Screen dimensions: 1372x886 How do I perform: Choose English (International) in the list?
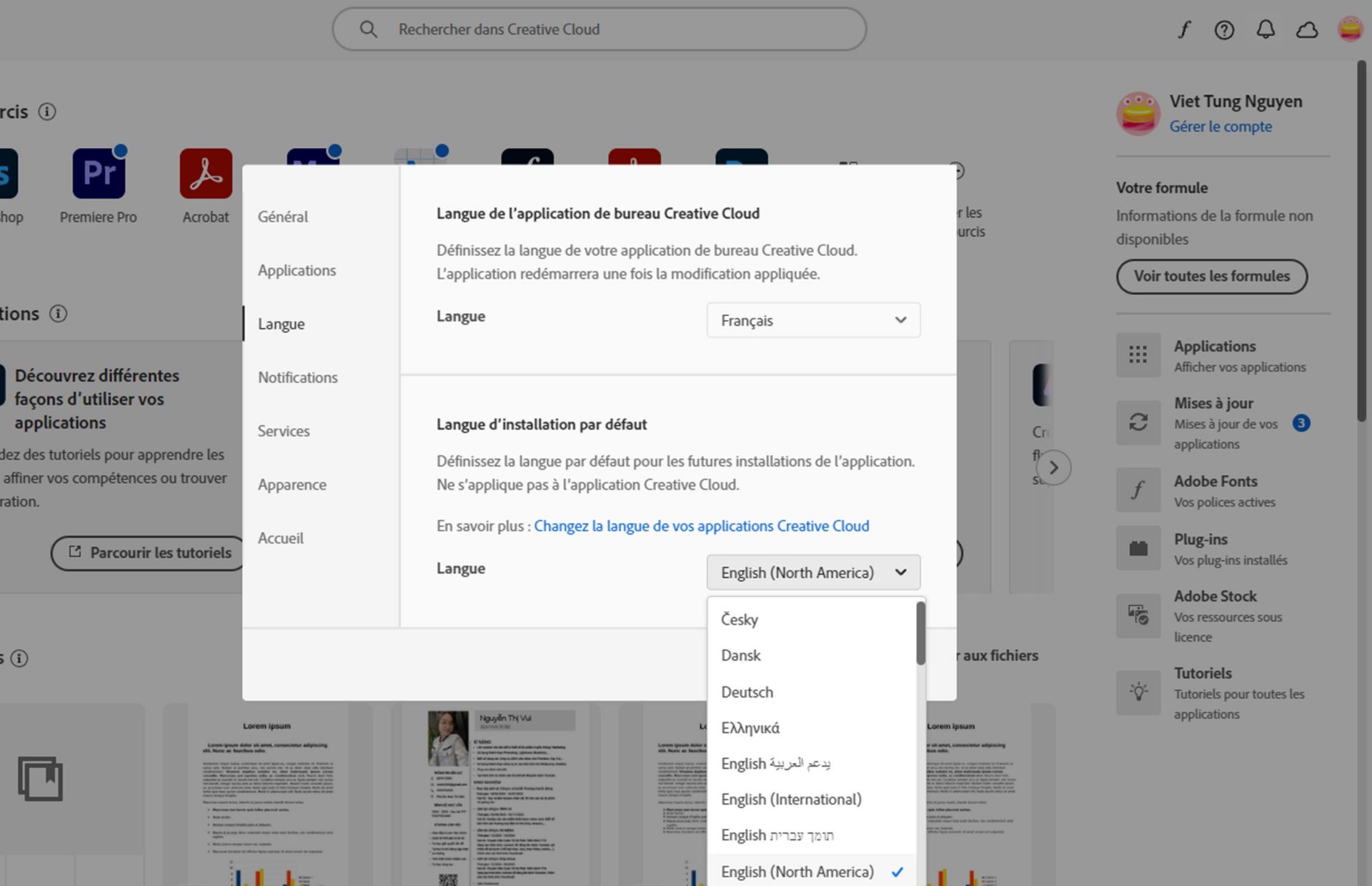point(791,799)
